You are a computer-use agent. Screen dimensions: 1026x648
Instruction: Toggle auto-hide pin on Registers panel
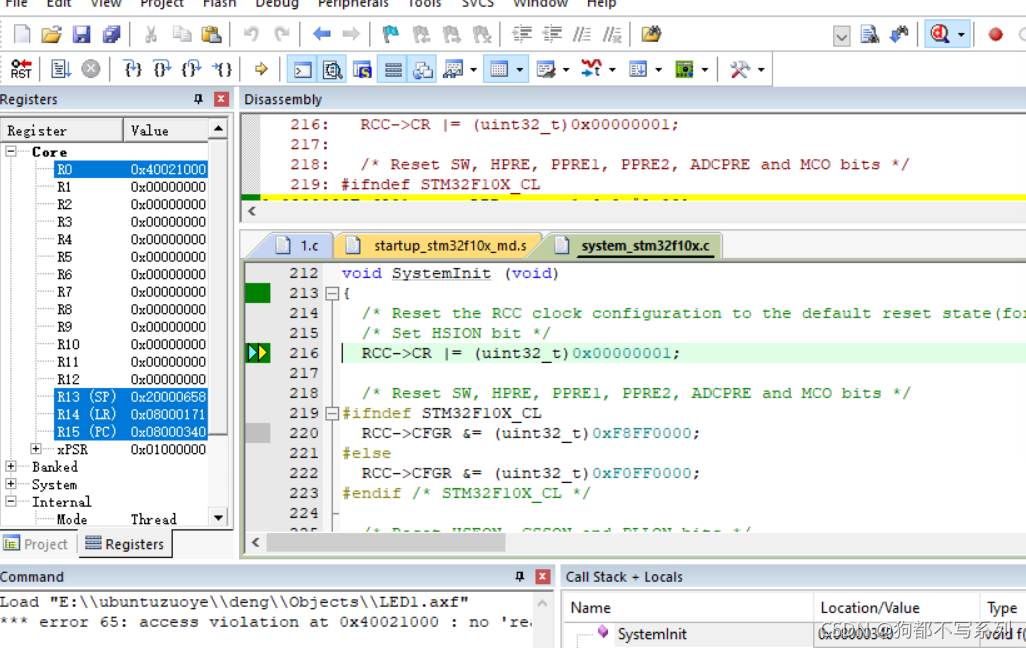(x=199, y=99)
